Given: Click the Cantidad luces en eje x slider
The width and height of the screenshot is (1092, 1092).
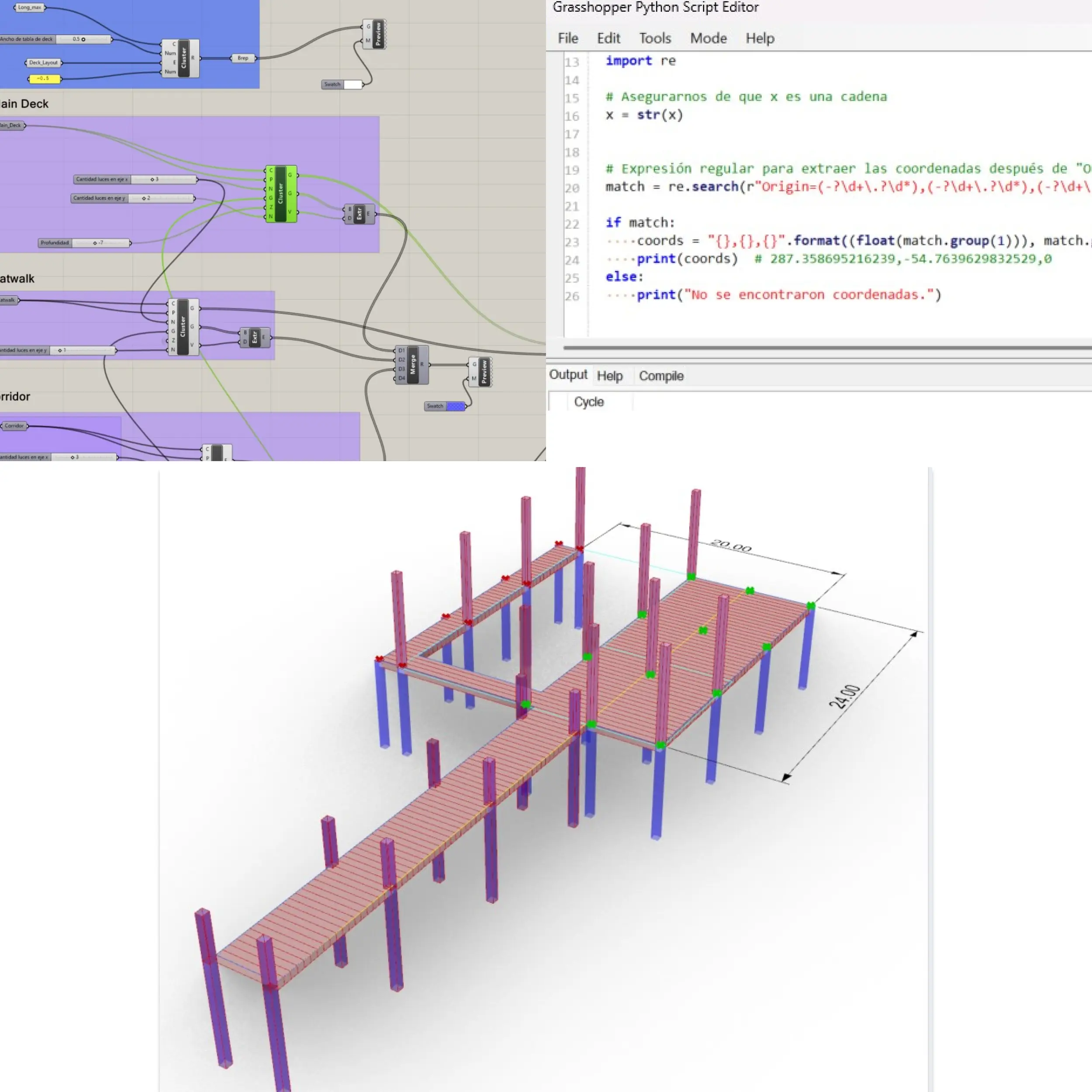Looking at the screenshot, I should pos(152,179).
